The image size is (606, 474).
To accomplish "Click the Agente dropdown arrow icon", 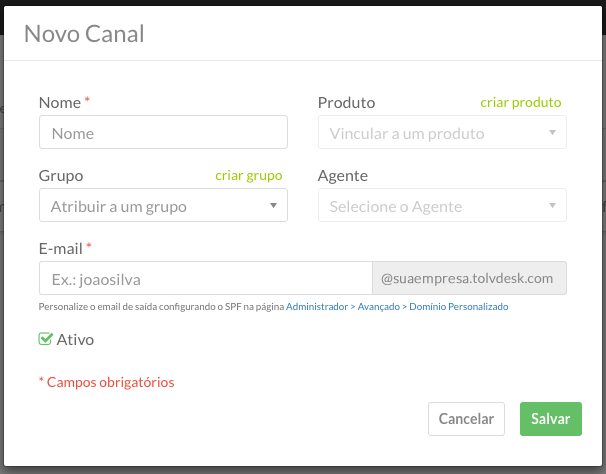I will pyautogui.click(x=553, y=206).
